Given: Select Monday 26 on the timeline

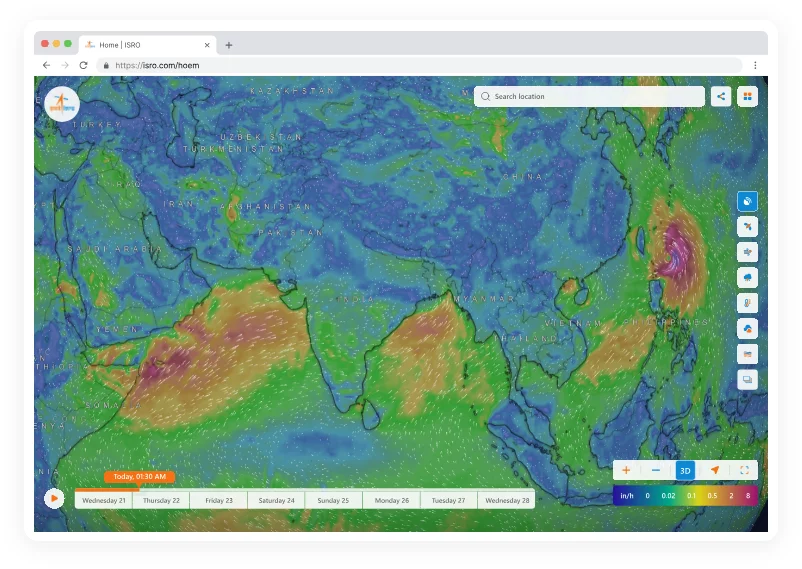Looking at the screenshot, I should tap(391, 500).
